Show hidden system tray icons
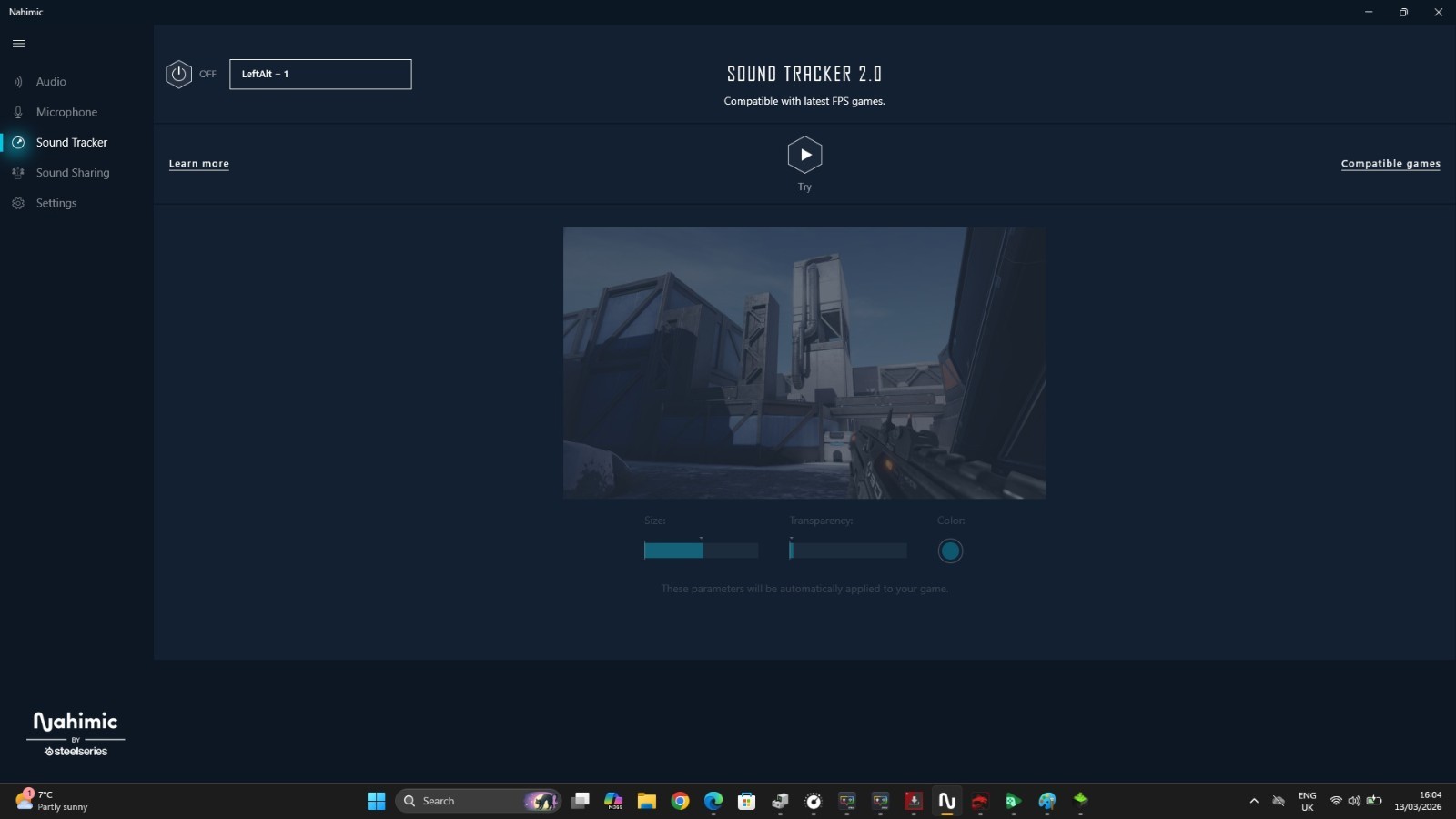This screenshot has height=819, width=1456. click(x=1254, y=801)
